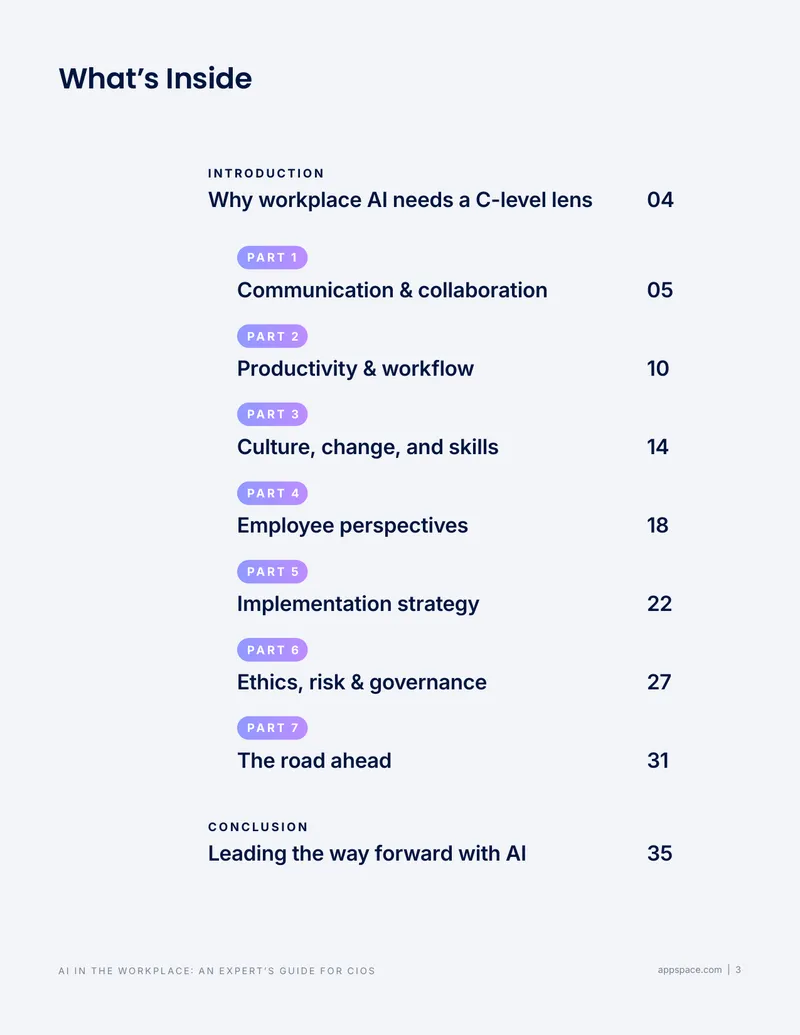Open the Communication & collaboration section

coord(392,290)
